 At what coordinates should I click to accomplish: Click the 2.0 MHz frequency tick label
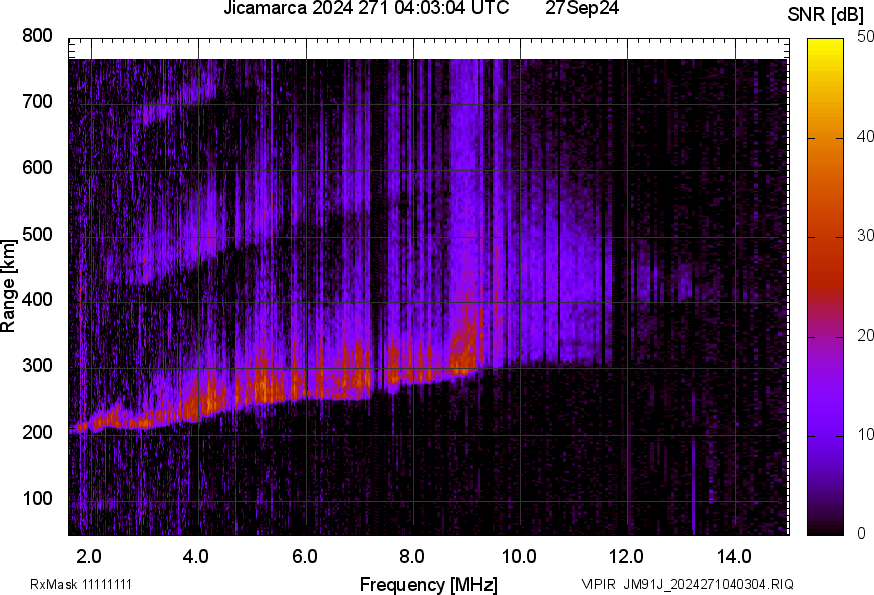pos(89,556)
